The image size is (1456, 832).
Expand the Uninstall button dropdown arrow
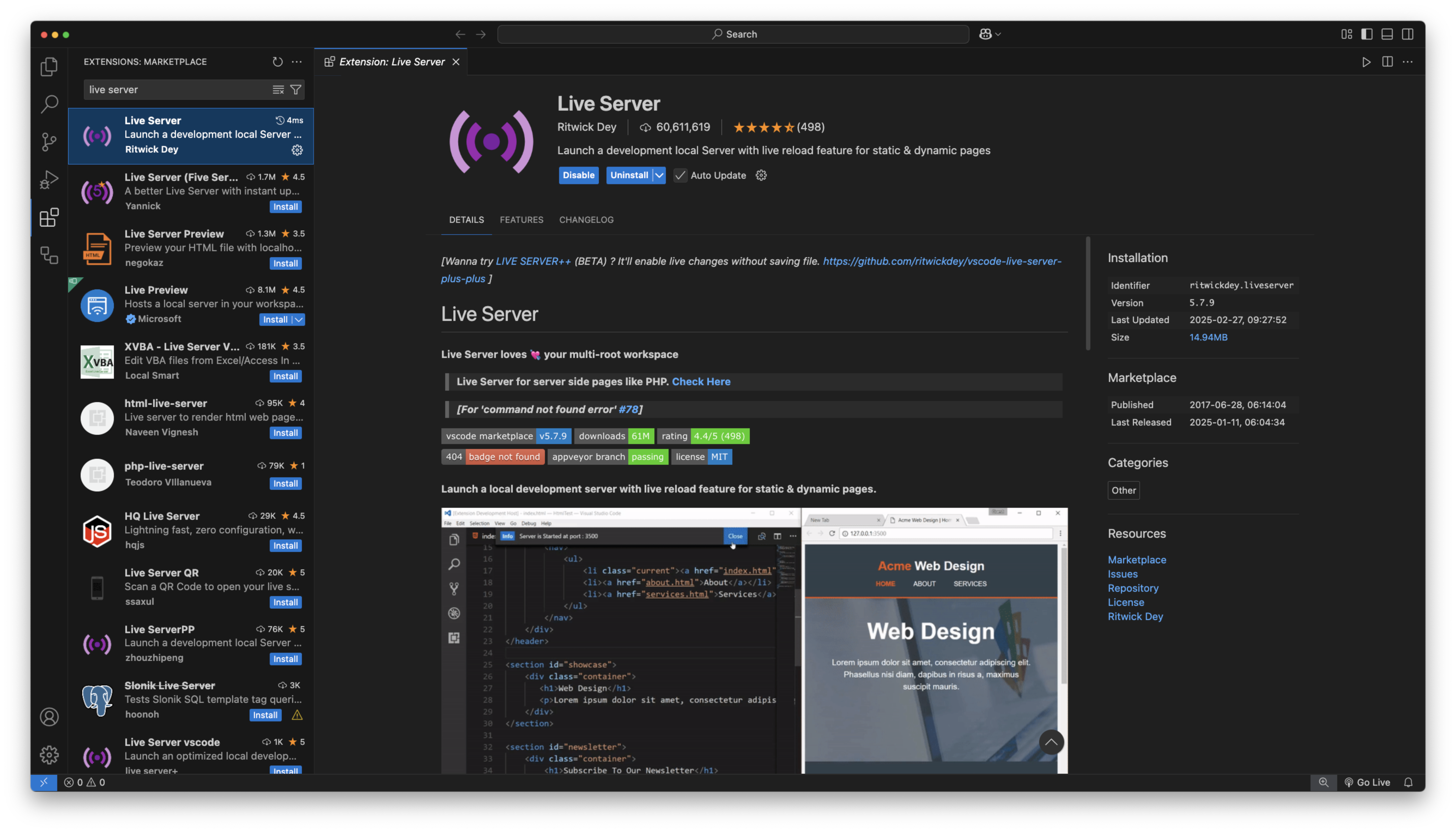(659, 175)
